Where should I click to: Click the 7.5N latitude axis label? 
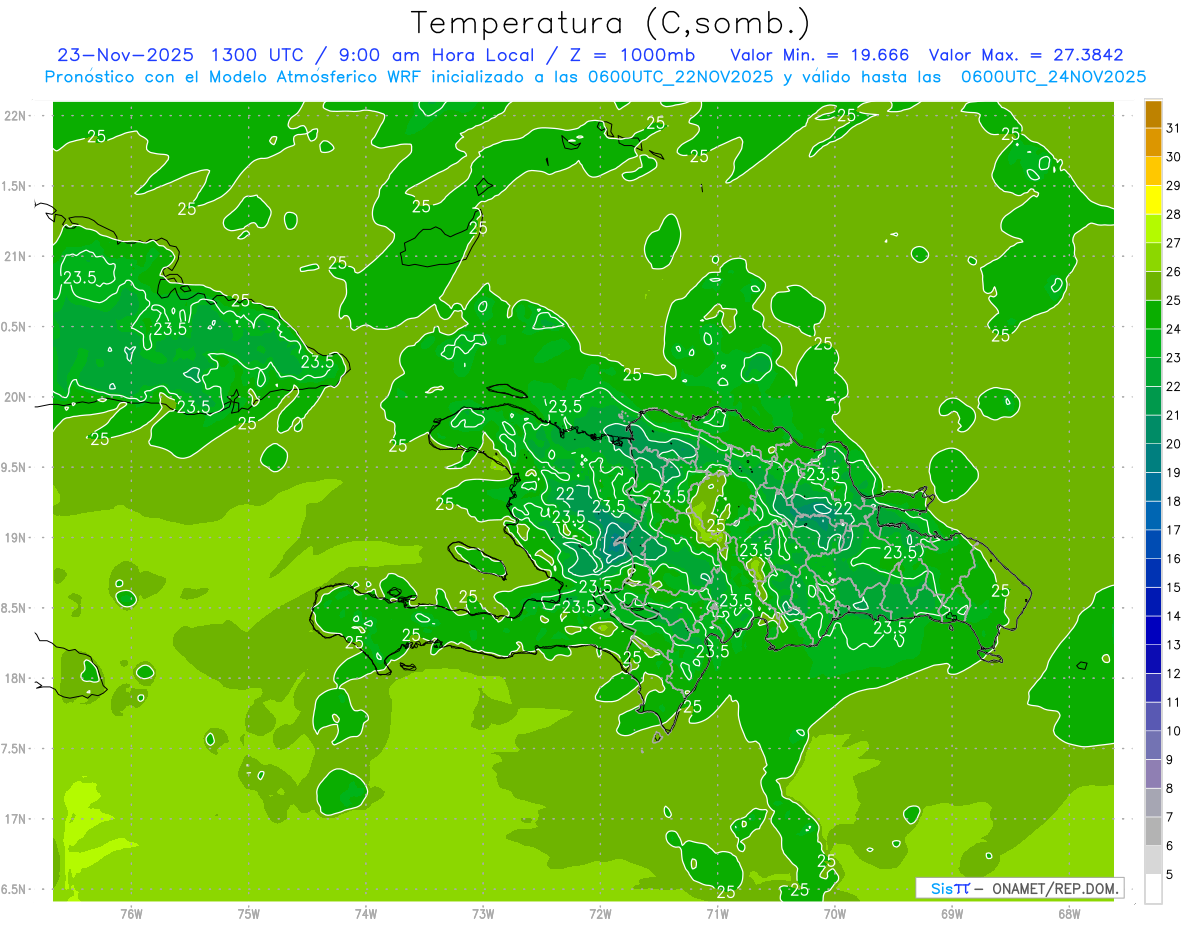15,748
